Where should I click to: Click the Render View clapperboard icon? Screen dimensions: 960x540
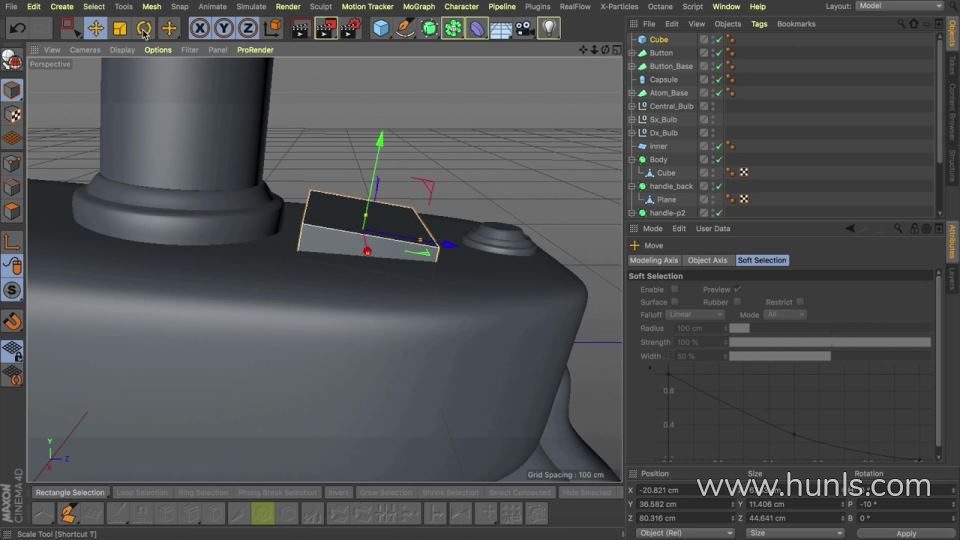tap(301, 28)
